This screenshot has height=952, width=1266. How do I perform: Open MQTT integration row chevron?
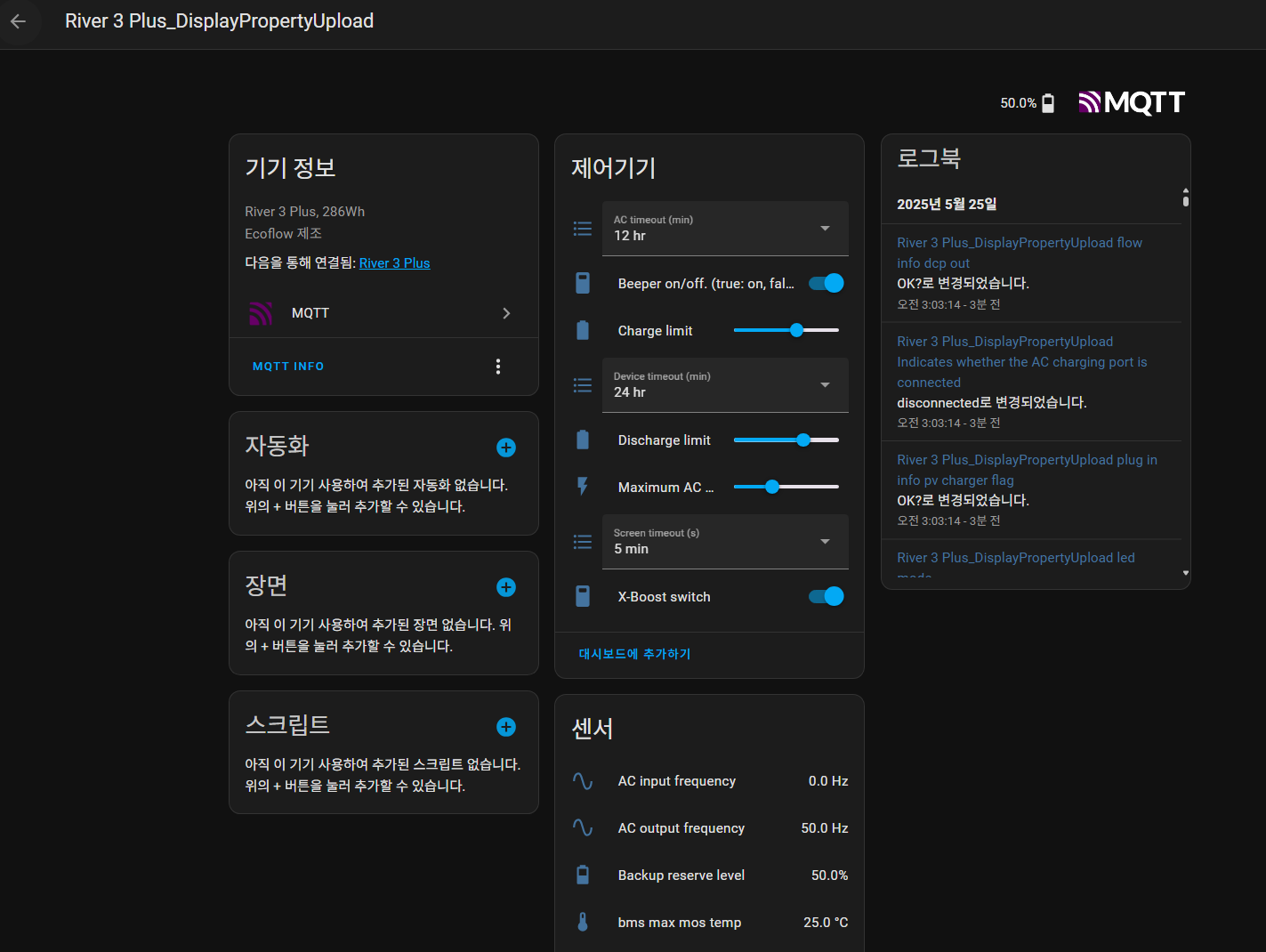point(506,313)
